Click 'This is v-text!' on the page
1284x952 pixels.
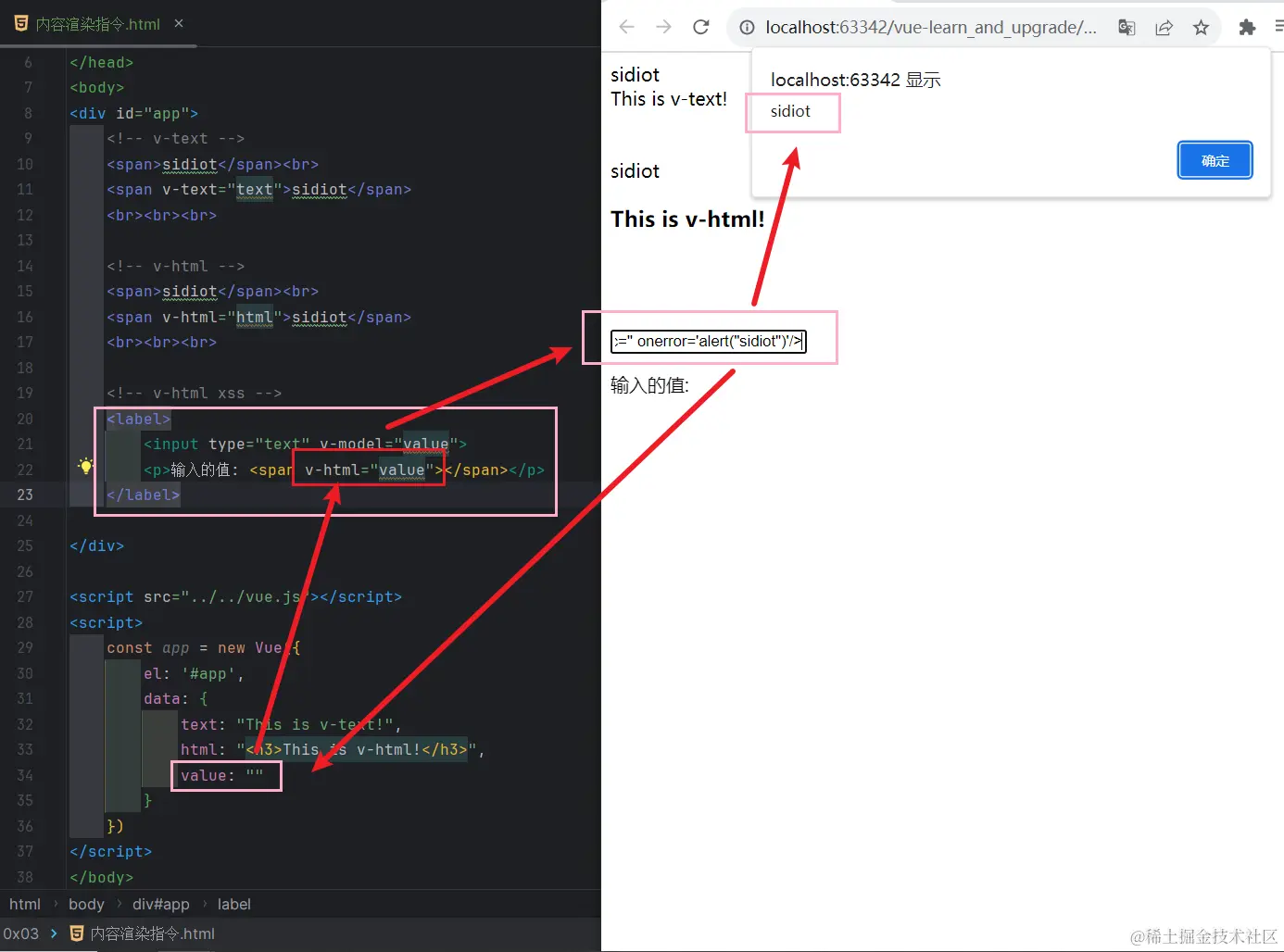669,99
